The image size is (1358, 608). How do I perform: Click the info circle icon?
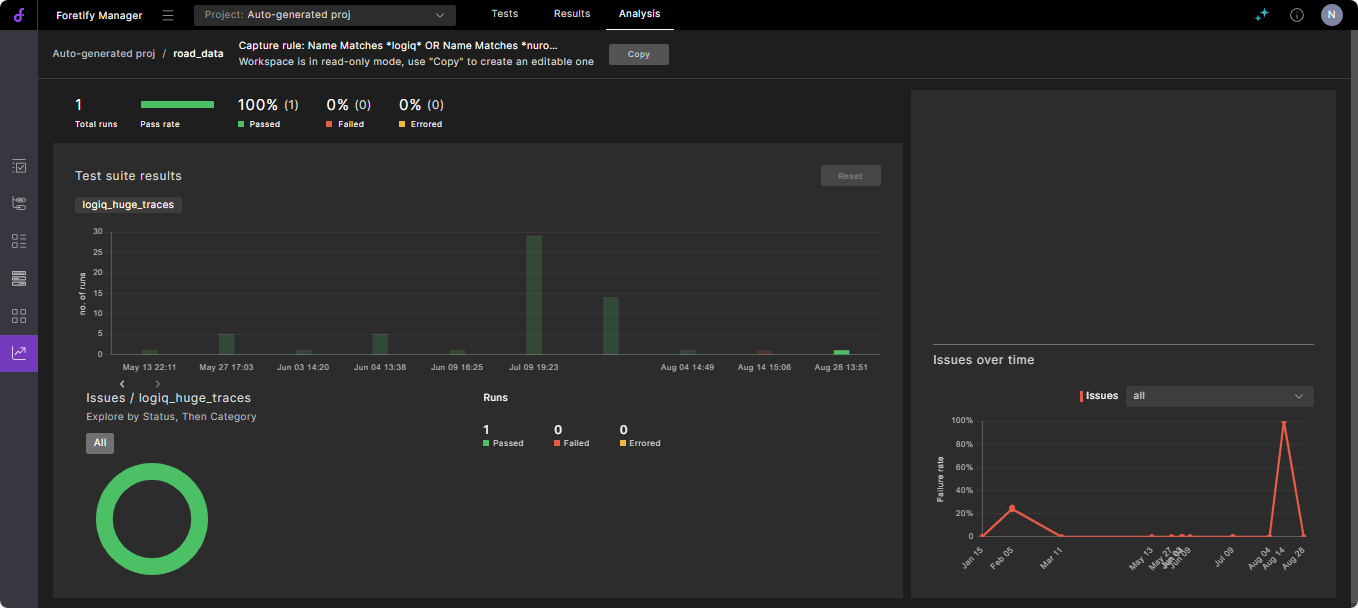tap(1297, 15)
